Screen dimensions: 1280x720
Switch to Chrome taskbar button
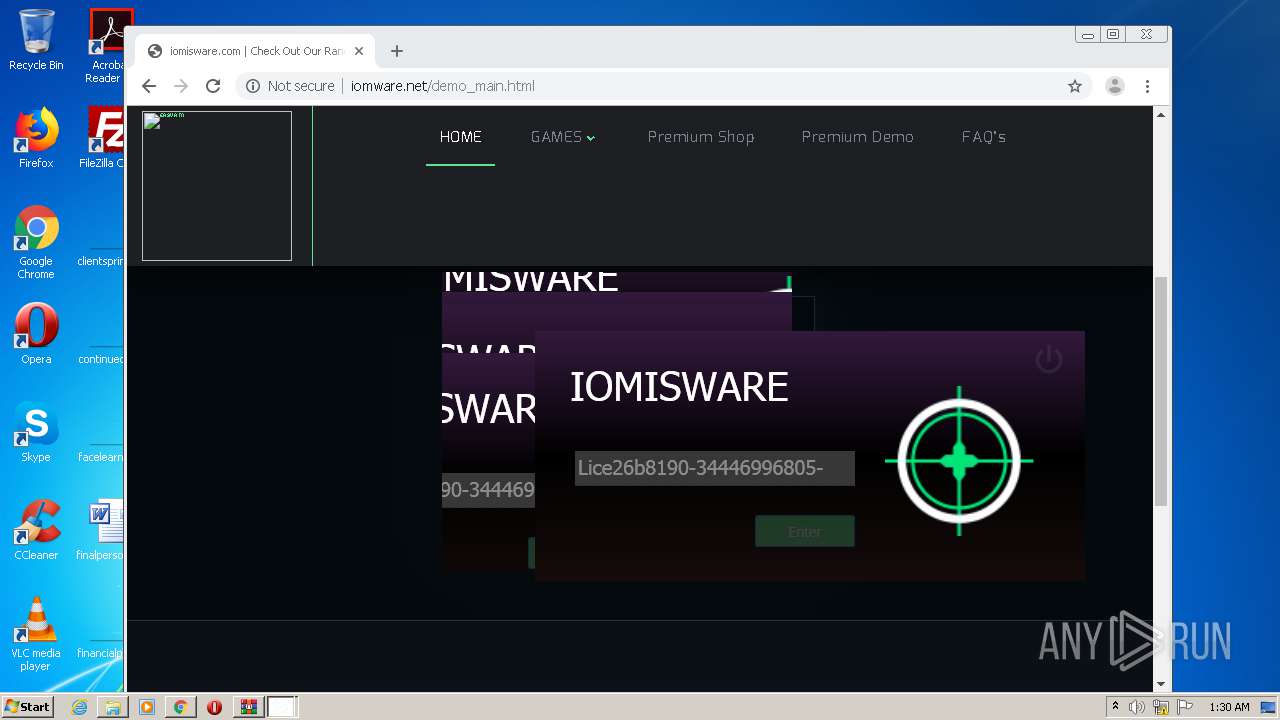pos(181,707)
